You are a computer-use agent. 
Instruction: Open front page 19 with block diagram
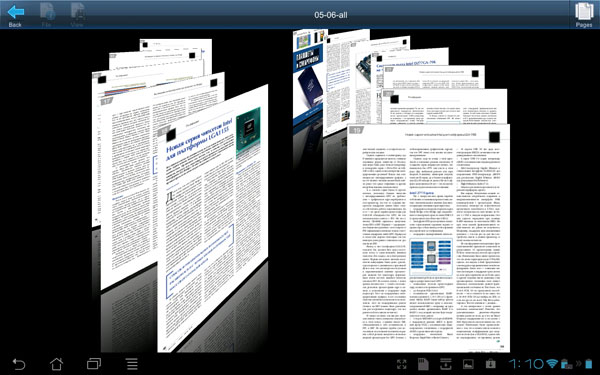pyautogui.click(x=428, y=238)
